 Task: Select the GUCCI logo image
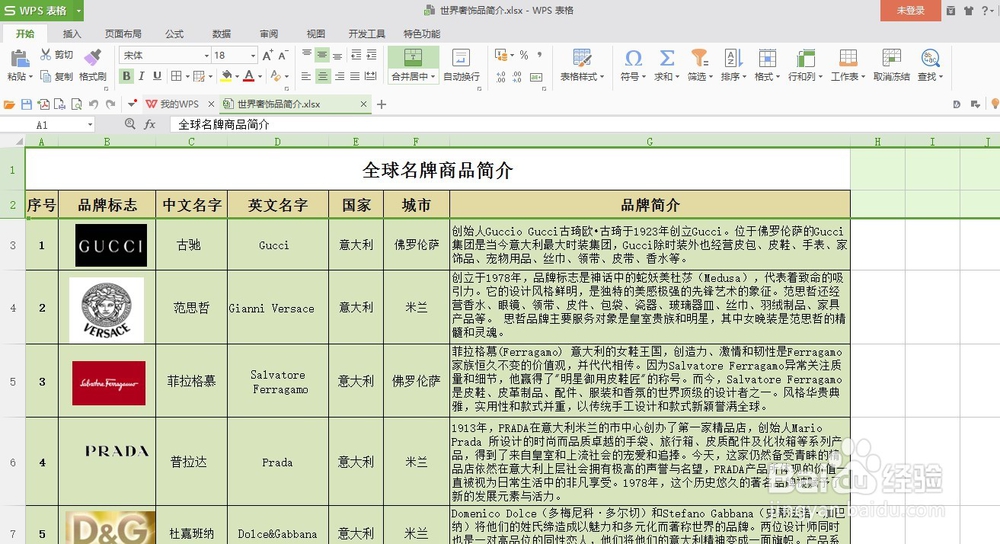pos(111,245)
